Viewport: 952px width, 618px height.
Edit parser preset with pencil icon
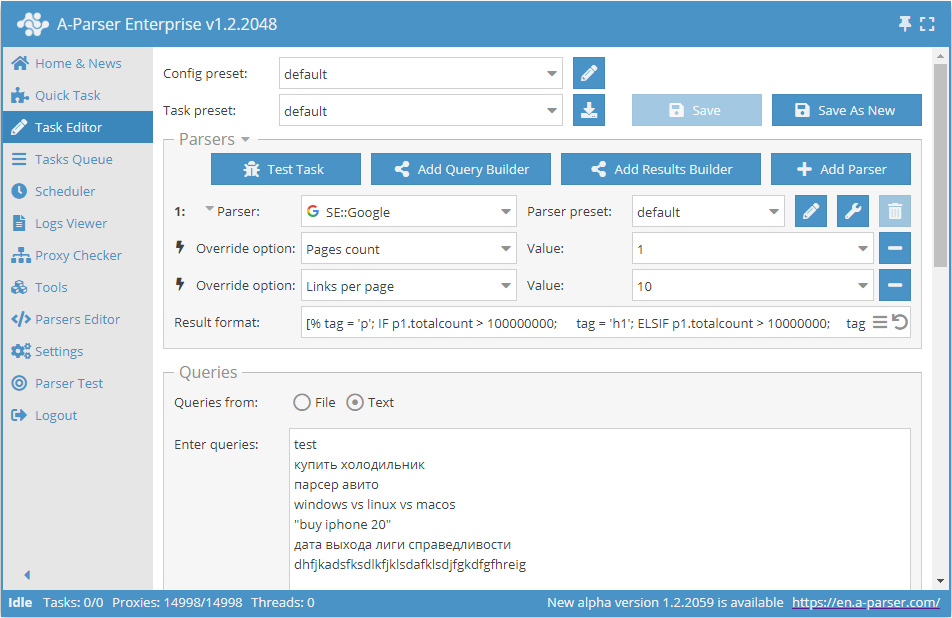tap(811, 212)
